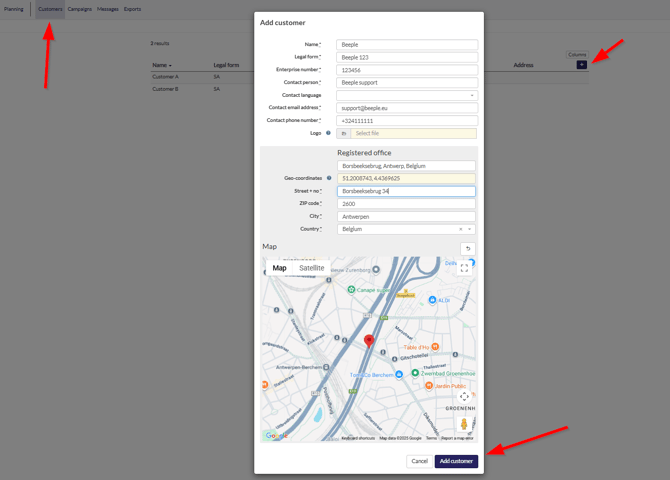
Task: Click the Geo-coordinates help info icon
Action: pyautogui.click(x=329, y=178)
